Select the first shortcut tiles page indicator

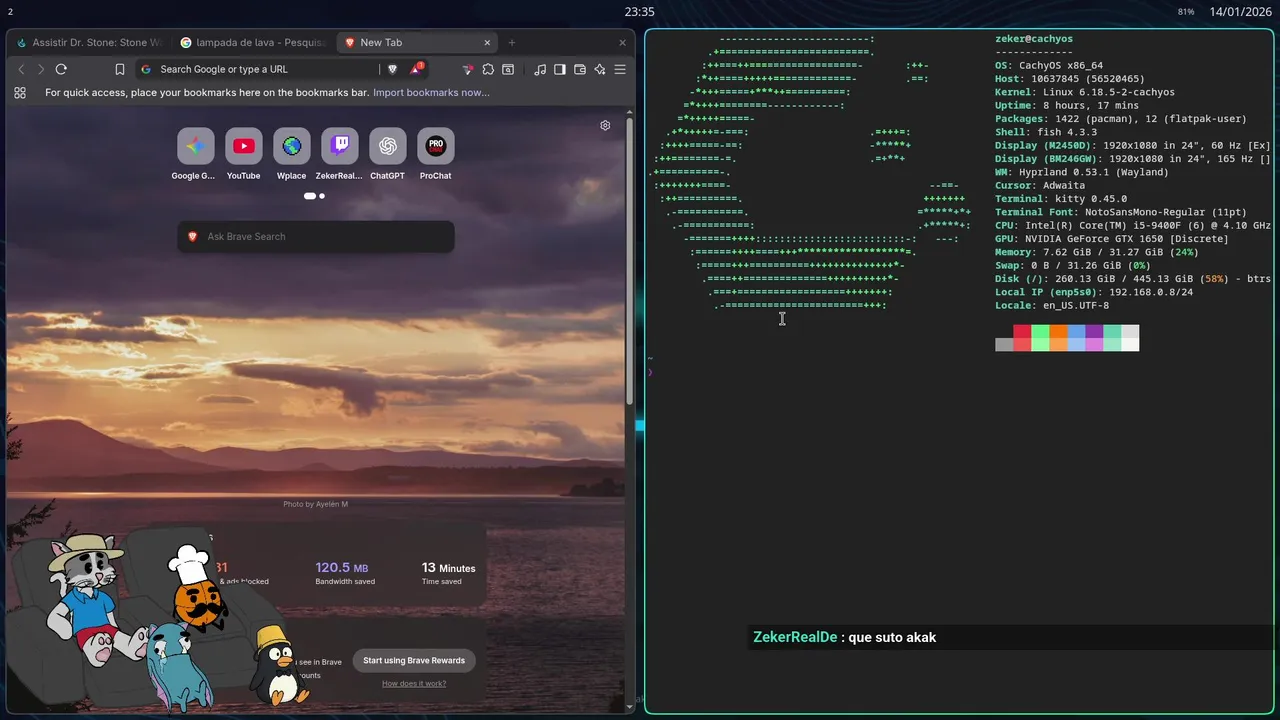pyautogui.click(x=310, y=196)
